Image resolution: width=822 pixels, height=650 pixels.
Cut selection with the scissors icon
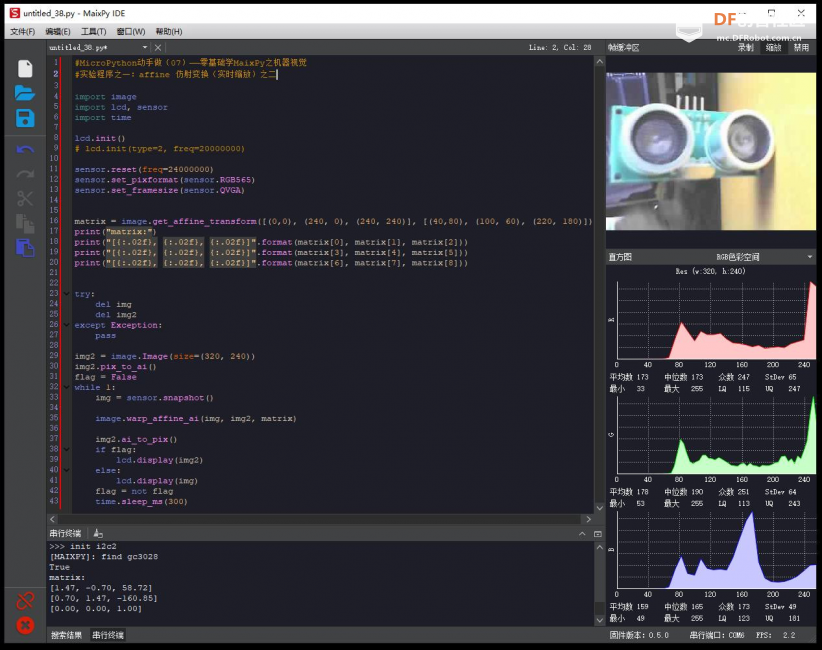click(x=25, y=199)
